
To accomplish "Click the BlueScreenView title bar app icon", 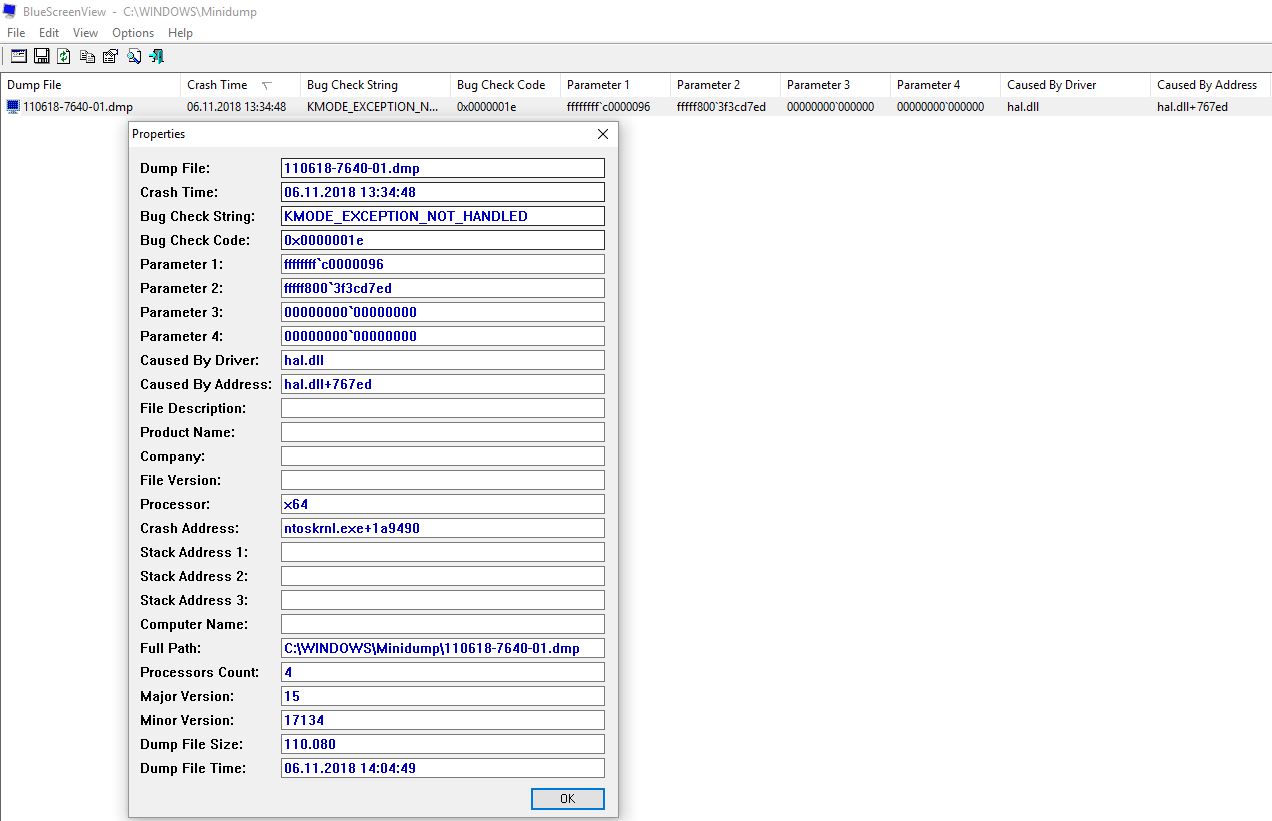I will pyautogui.click(x=10, y=11).
